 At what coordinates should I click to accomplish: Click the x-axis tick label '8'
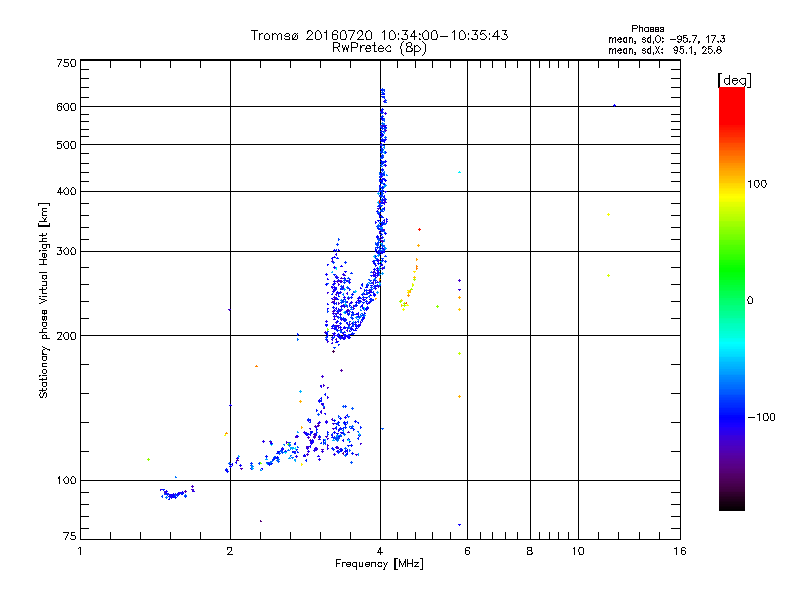coord(530,551)
